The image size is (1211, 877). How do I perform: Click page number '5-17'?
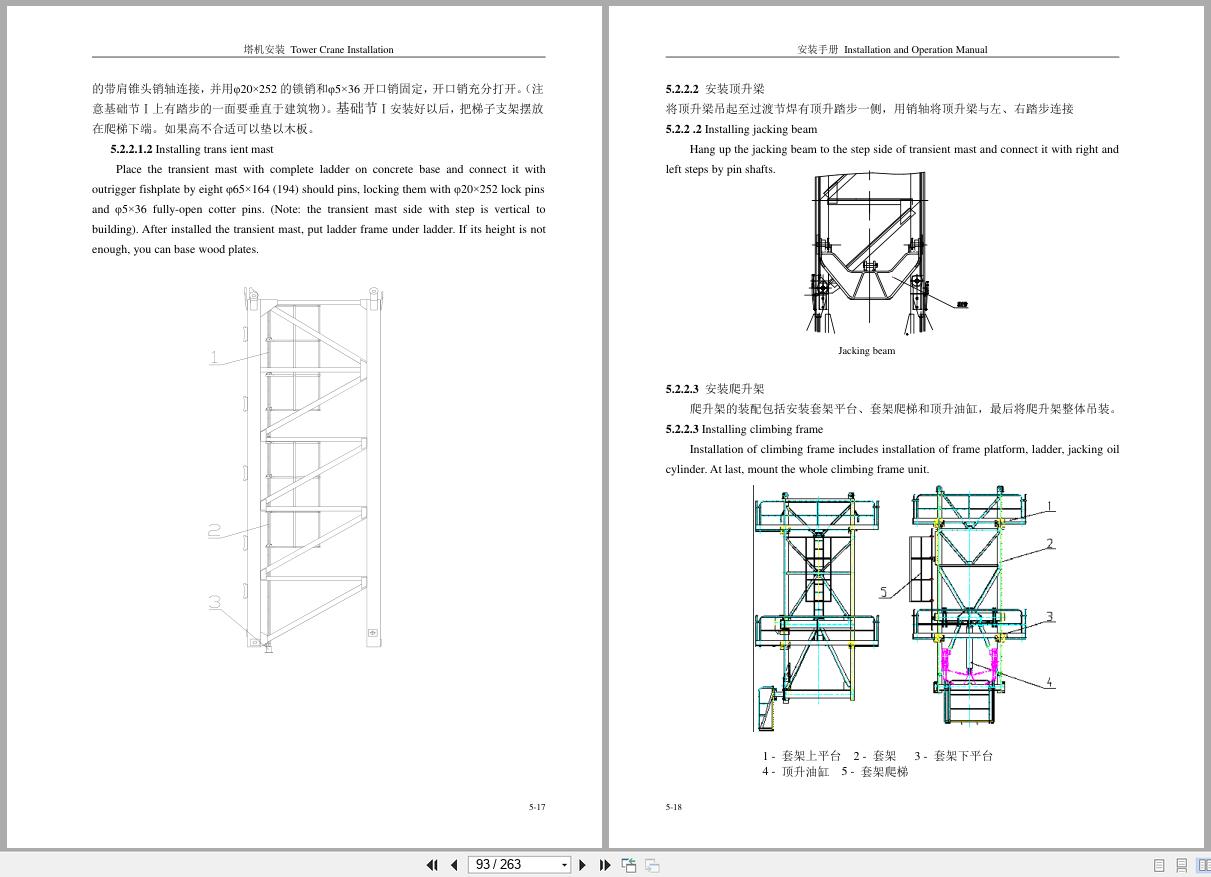pos(537,807)
